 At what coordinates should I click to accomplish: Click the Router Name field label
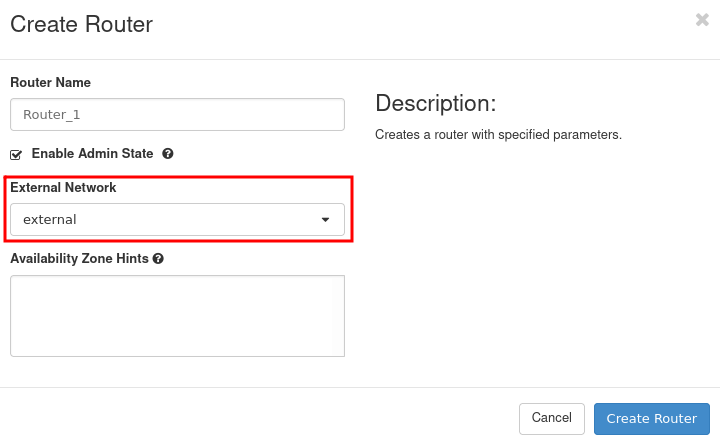pyautogui.click(x=50, y=82)
